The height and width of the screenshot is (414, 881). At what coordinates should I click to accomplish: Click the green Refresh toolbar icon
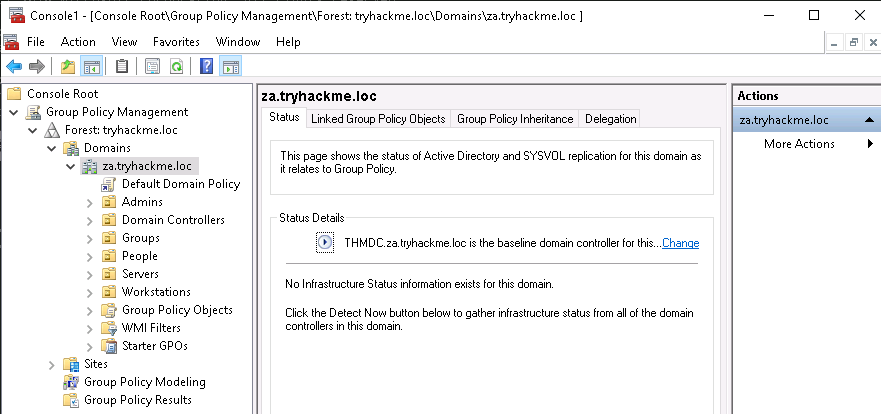[x=176, y=67]
